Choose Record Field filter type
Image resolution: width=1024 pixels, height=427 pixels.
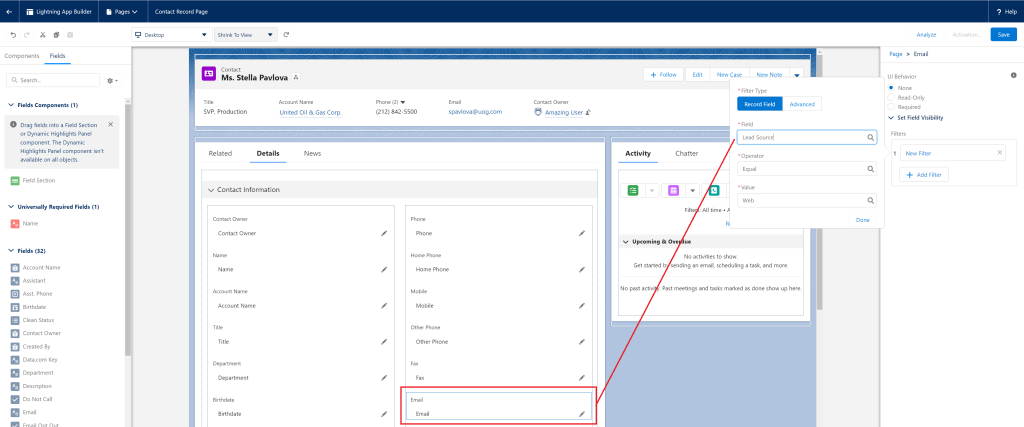(760, 104)
